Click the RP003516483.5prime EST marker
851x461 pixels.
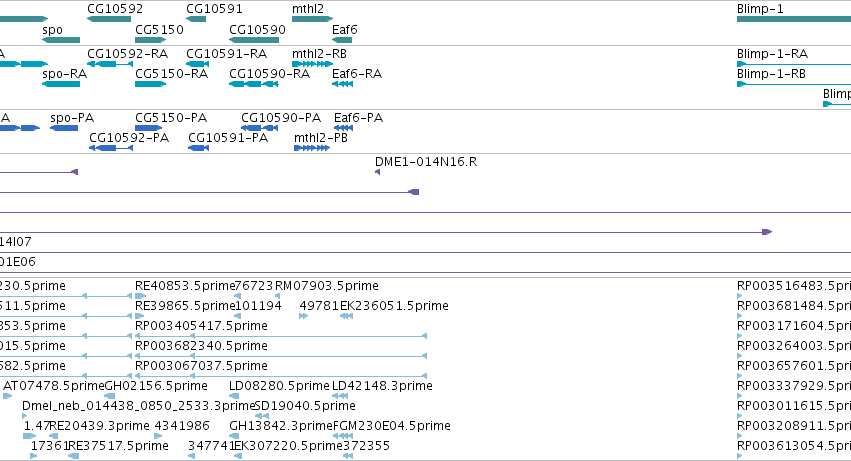tap(739, 296)
